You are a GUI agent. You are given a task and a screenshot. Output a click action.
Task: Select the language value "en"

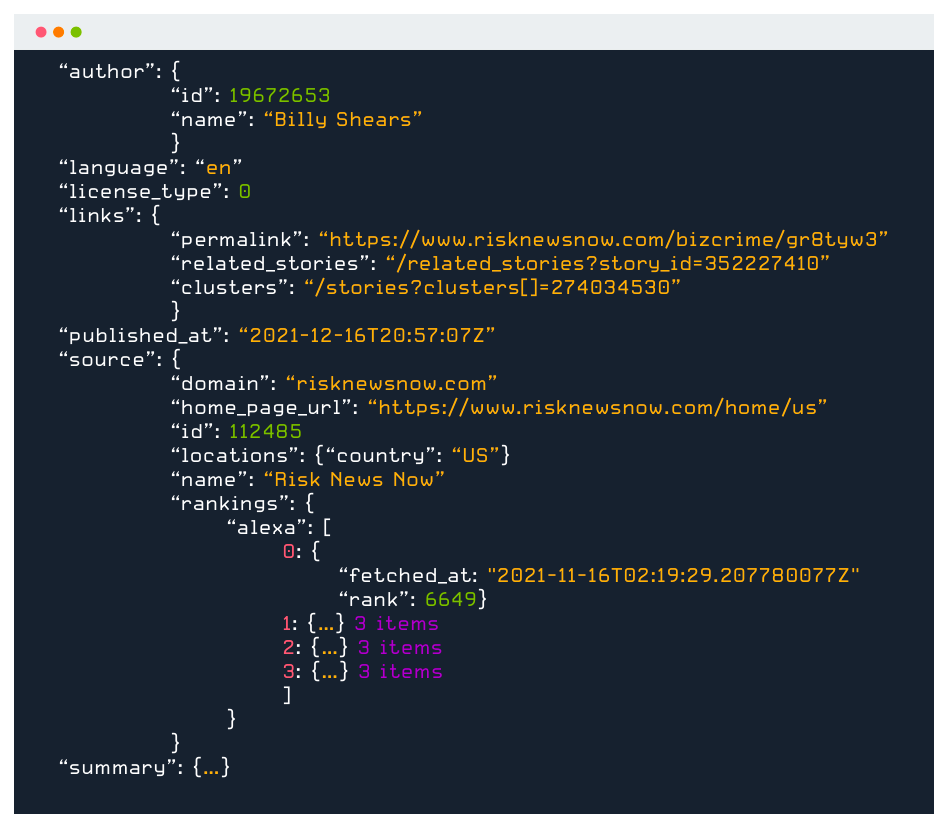pyautogui.click(x=218, y=168)
